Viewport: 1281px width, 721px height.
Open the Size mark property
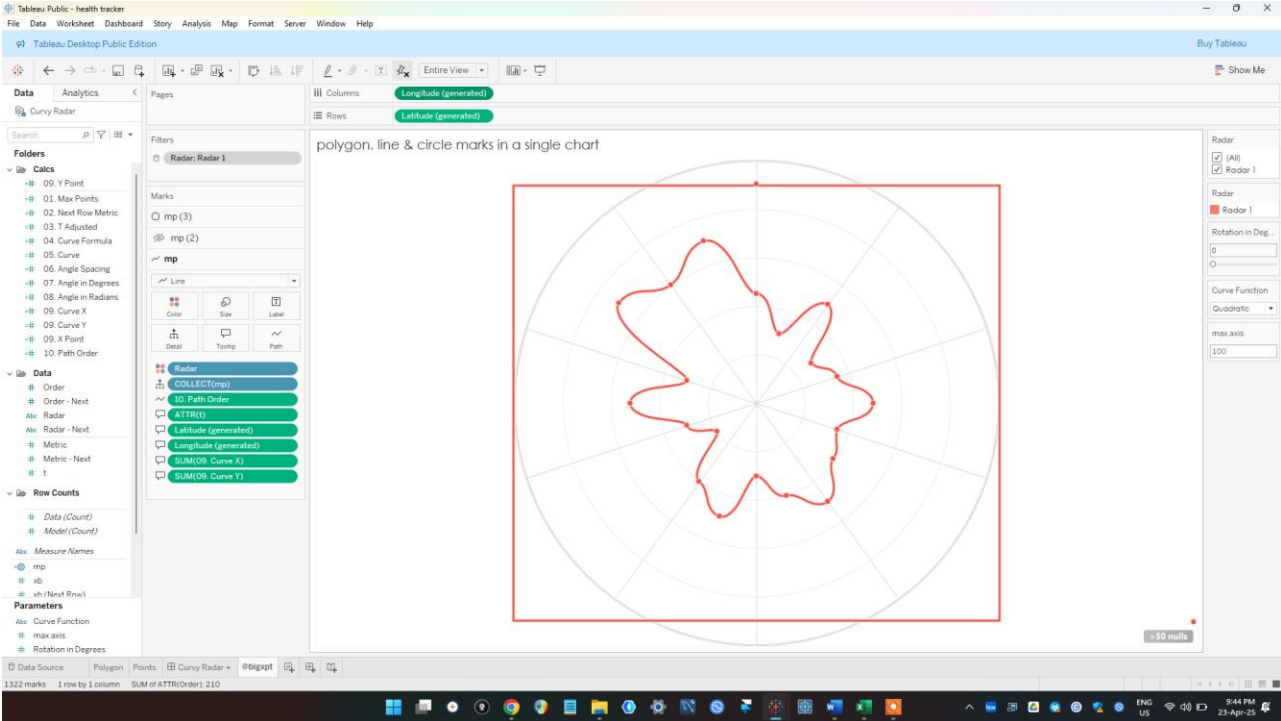point(225,306)
